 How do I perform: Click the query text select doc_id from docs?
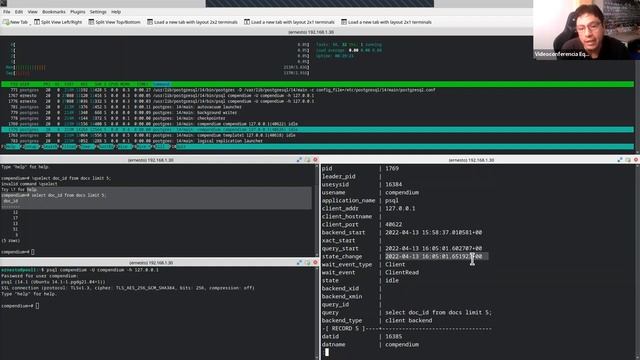(x=438, y=312)
